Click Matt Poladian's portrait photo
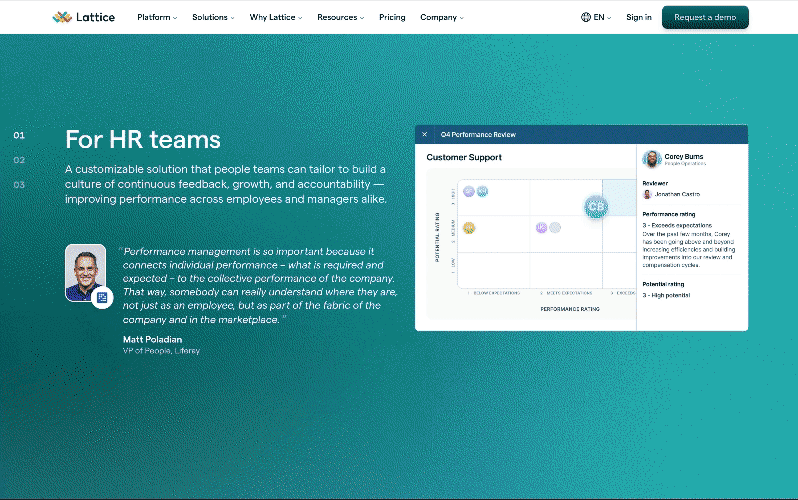This screenshot has height=500, width=798. click(x=85, y=272)
